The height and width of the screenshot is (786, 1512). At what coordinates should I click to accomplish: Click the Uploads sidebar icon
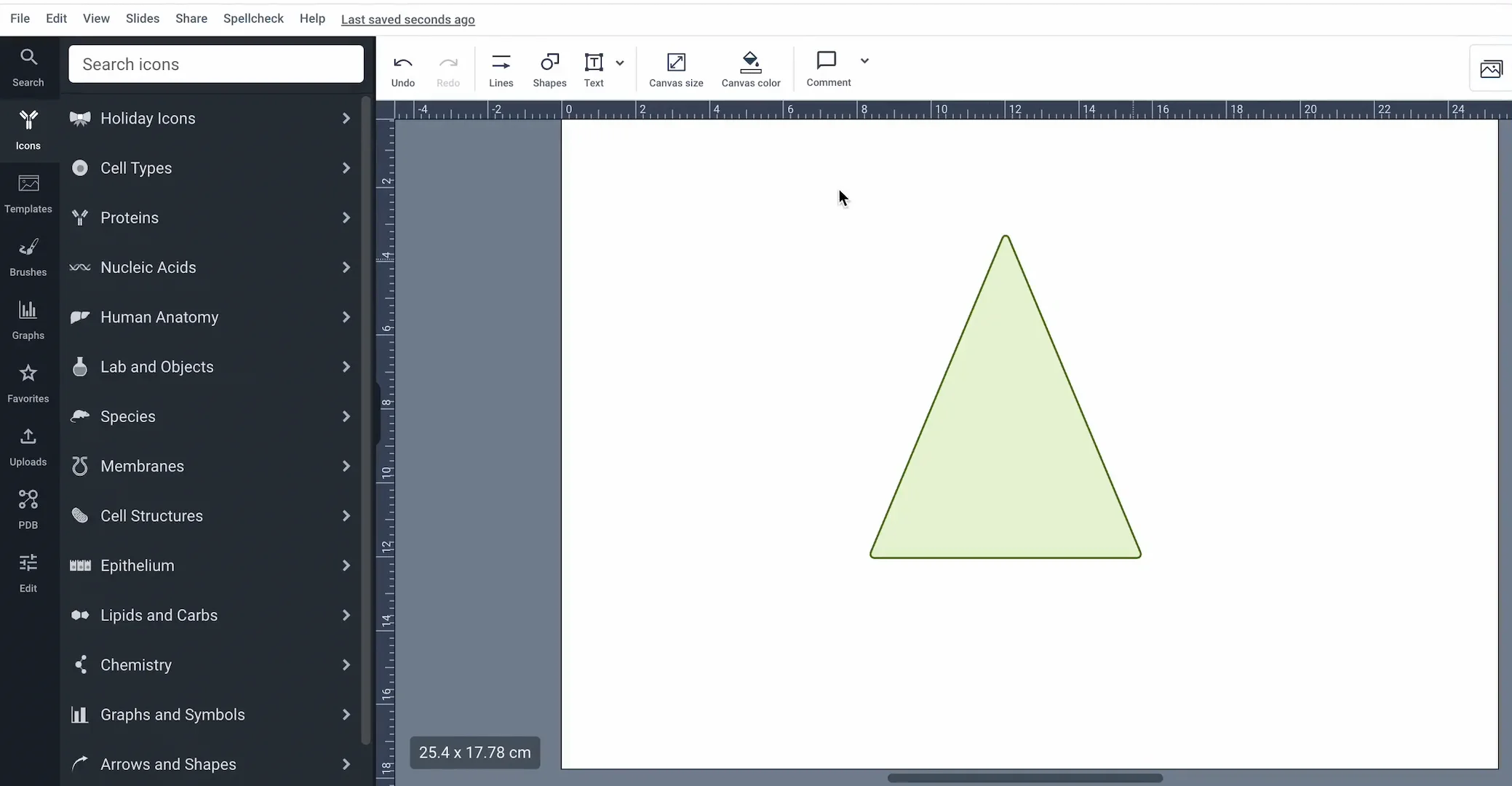click(28, 445)
